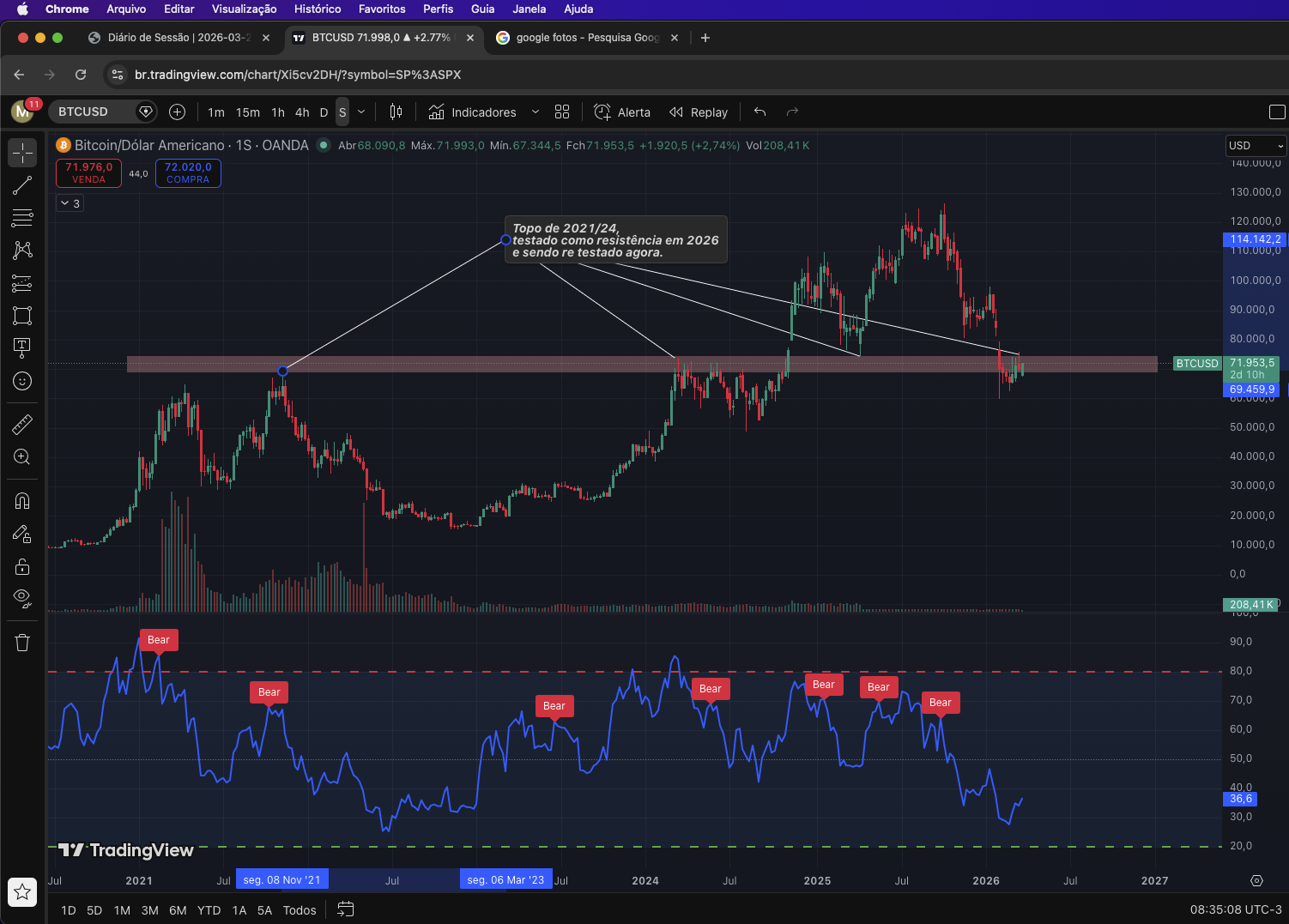The width and height of the screenshot is (1289, 924).
Task: Select the text annotation tool
Action: pos(22,347)
